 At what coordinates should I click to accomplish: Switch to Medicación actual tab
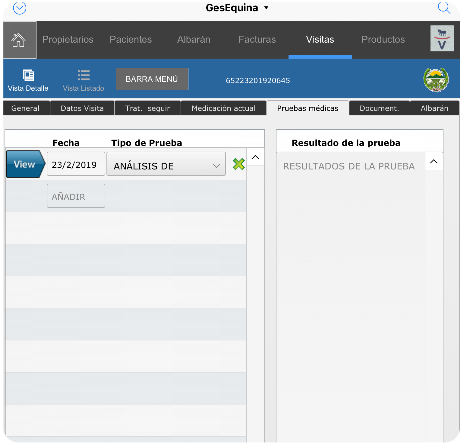(x=223, y=108)
